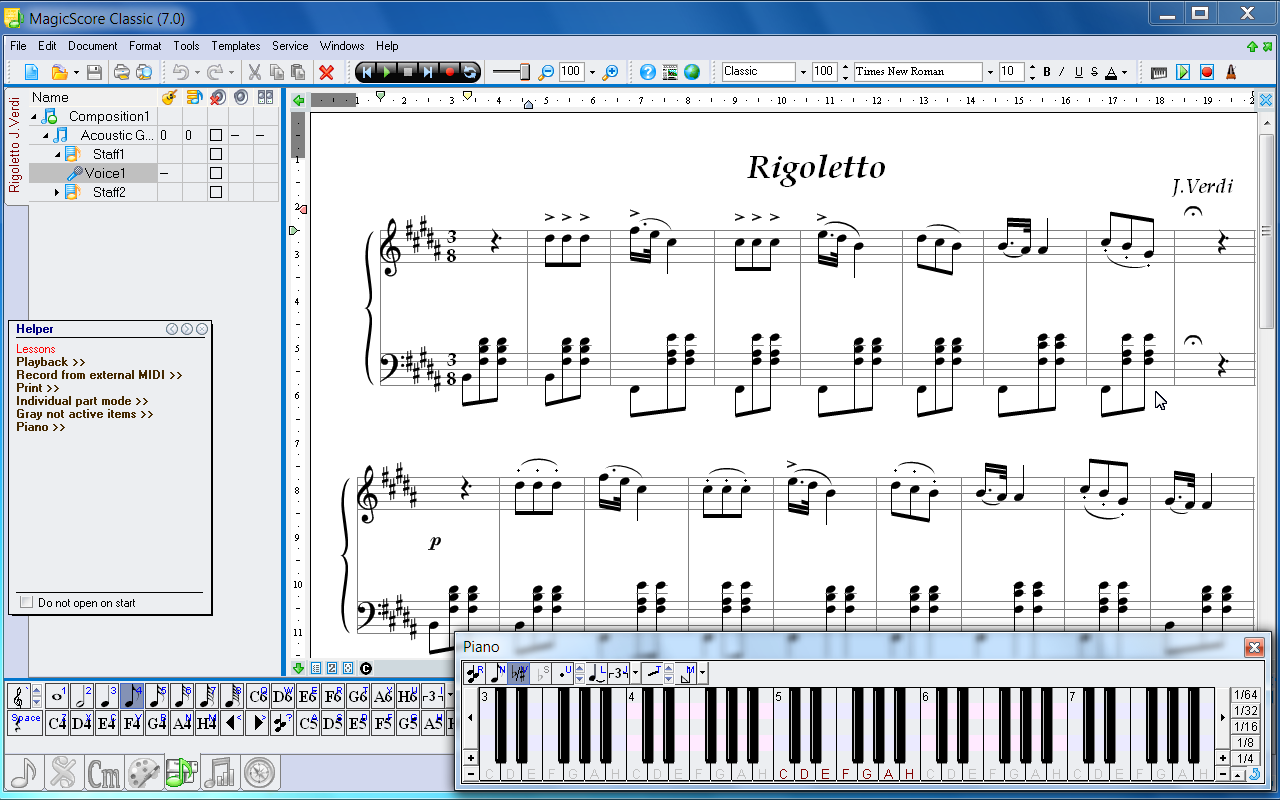Select quarter note duration in palette

click(x=108, y=696)
